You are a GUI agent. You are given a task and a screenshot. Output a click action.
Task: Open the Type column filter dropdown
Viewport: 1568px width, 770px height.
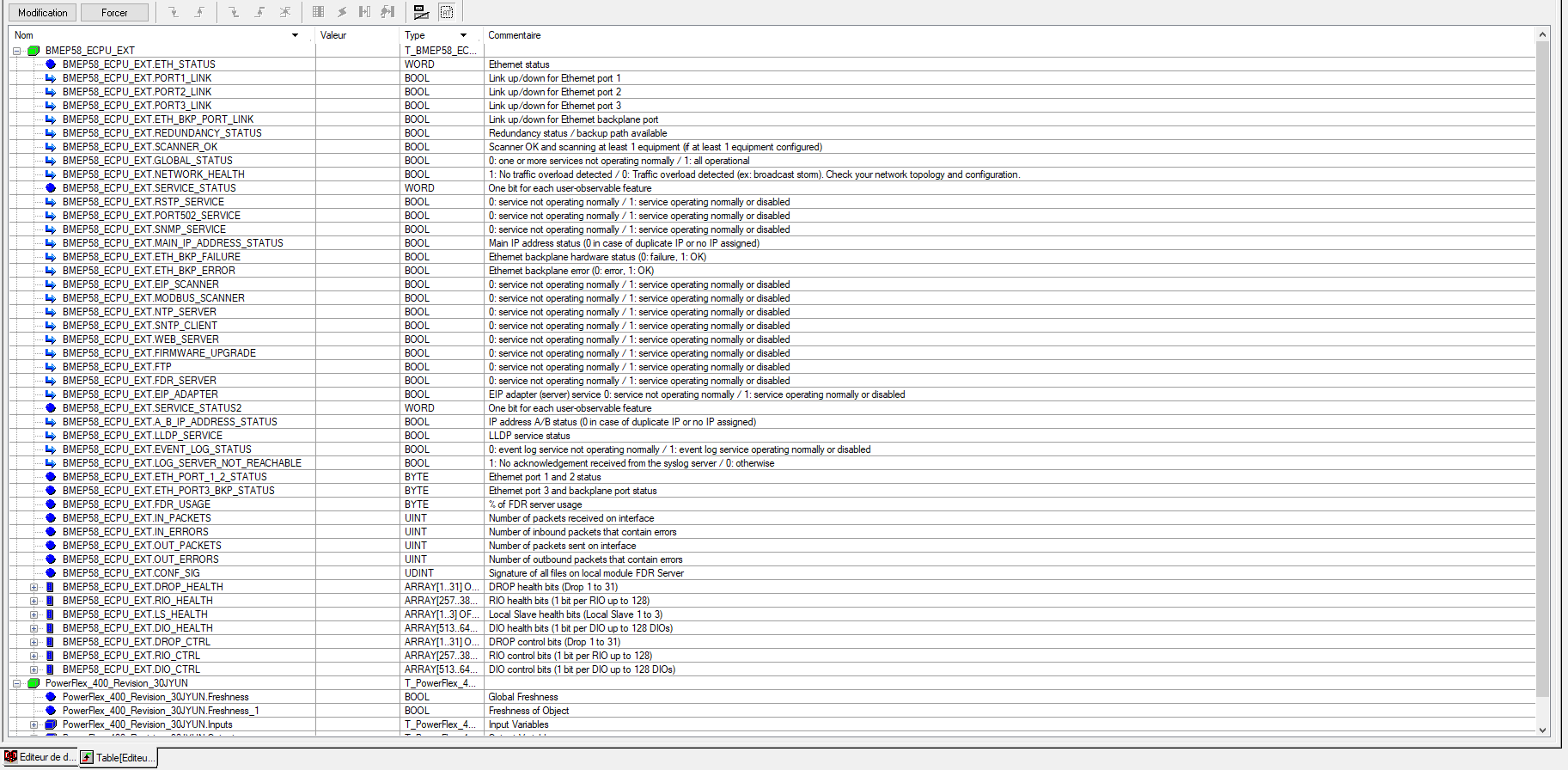(x=463, y=35)
